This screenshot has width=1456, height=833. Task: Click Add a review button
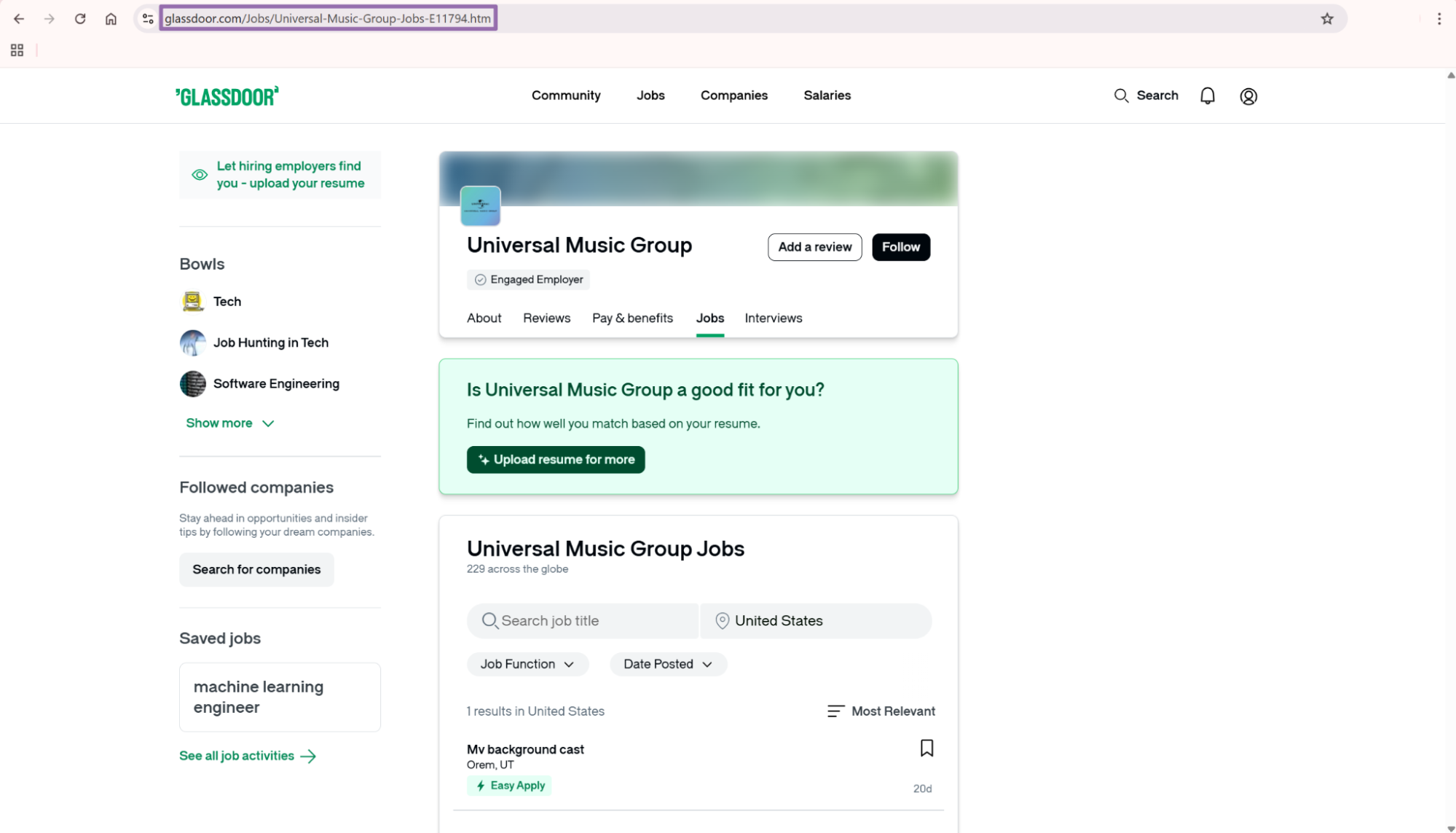tap(815, 247)
